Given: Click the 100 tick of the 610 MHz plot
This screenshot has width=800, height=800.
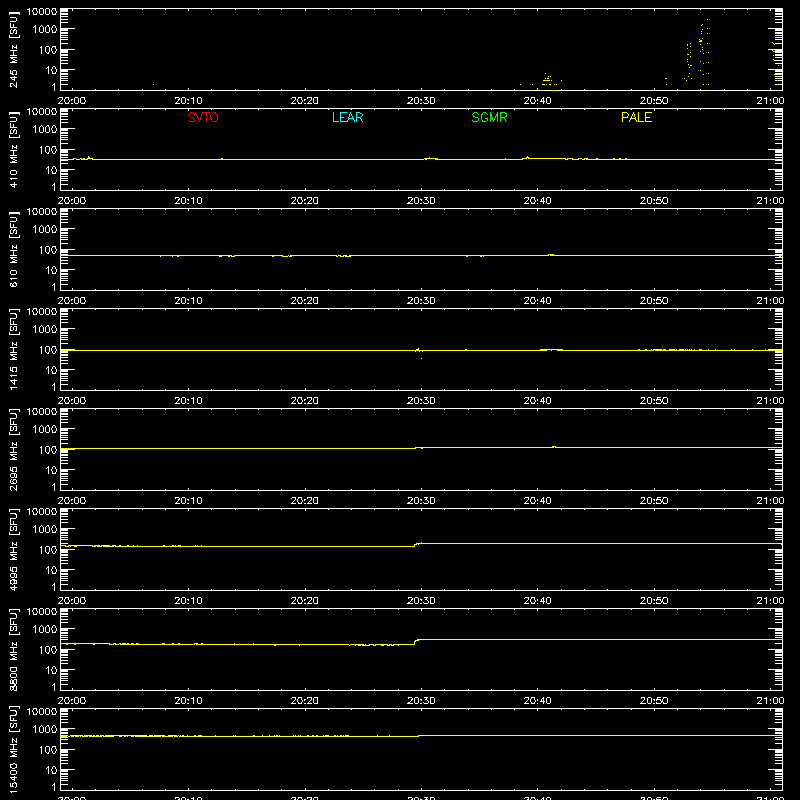Looking at the screenshot, I should click(x=48, y=250).
